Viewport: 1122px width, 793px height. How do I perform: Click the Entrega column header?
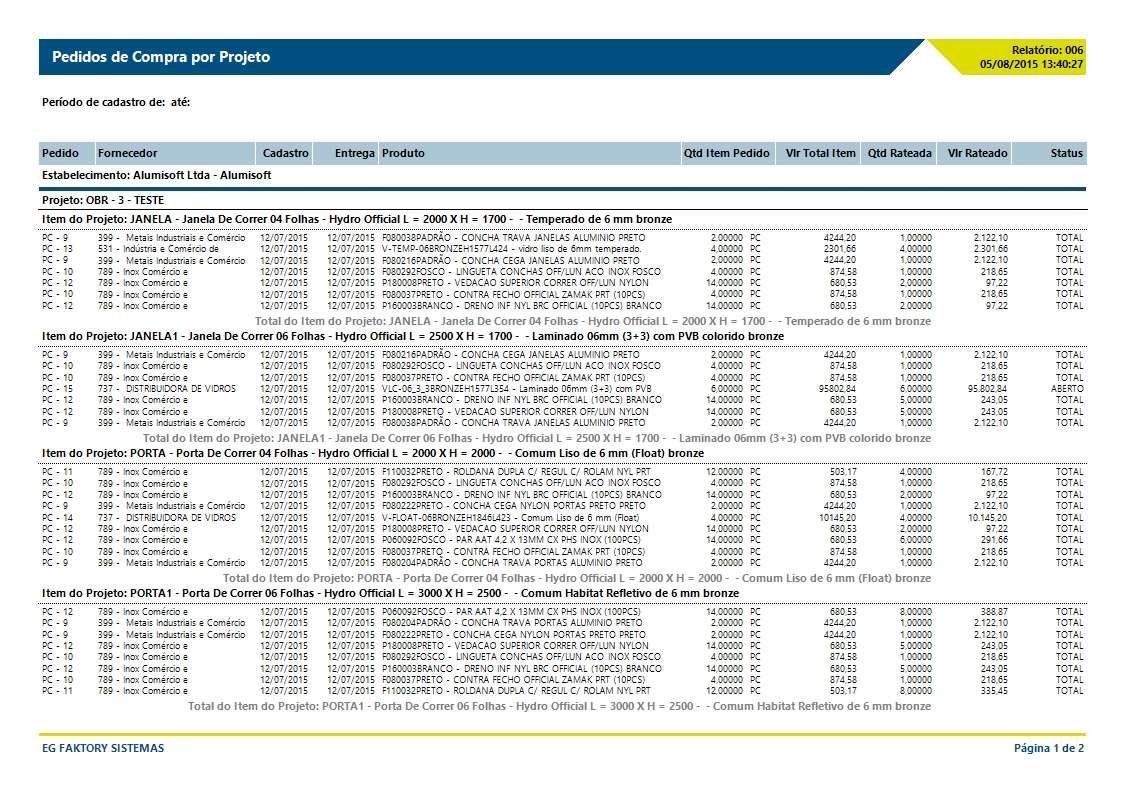354,153
